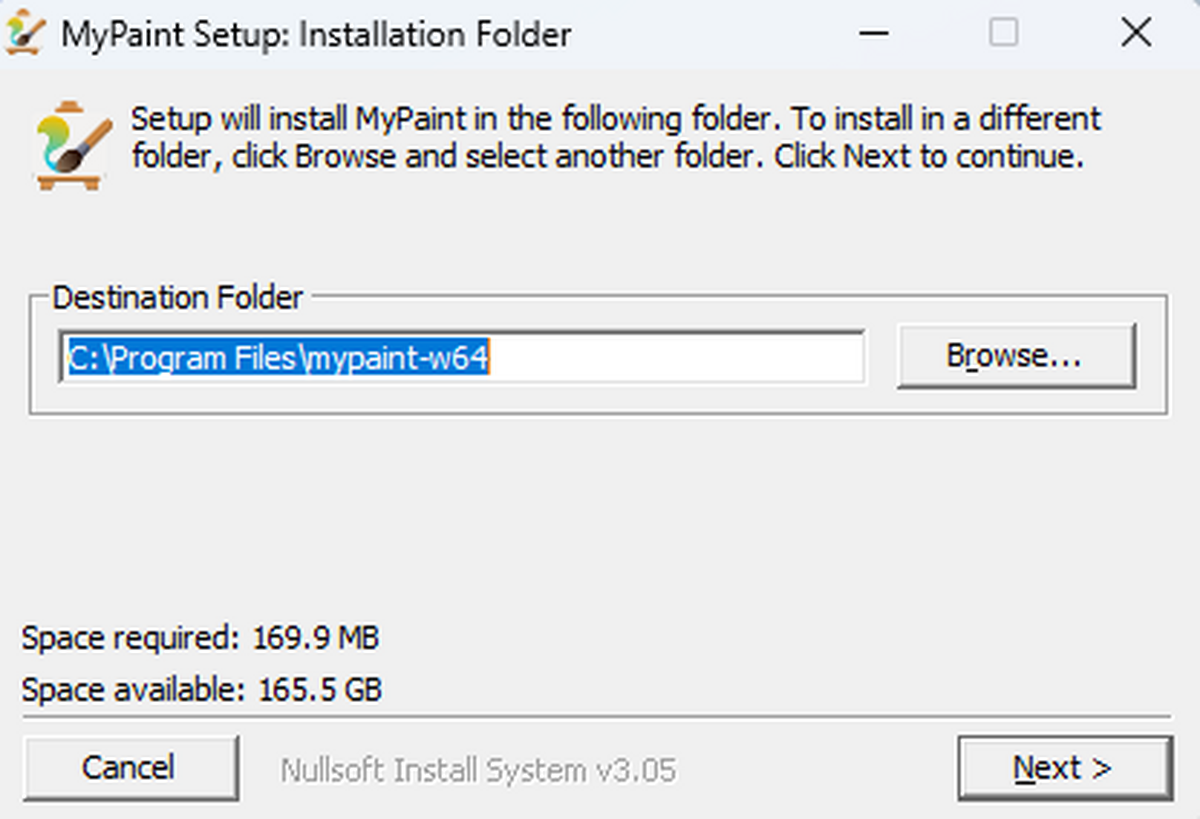Cancel the MyPaint installation
Image resolution: width=1200 pixels, height=819 pixels.
129,768
